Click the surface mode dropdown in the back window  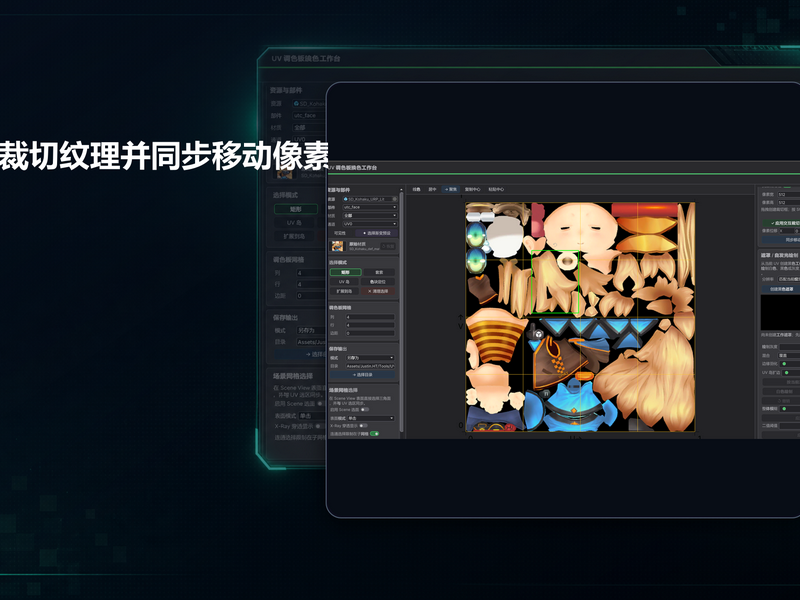click(x=312, y=416)
